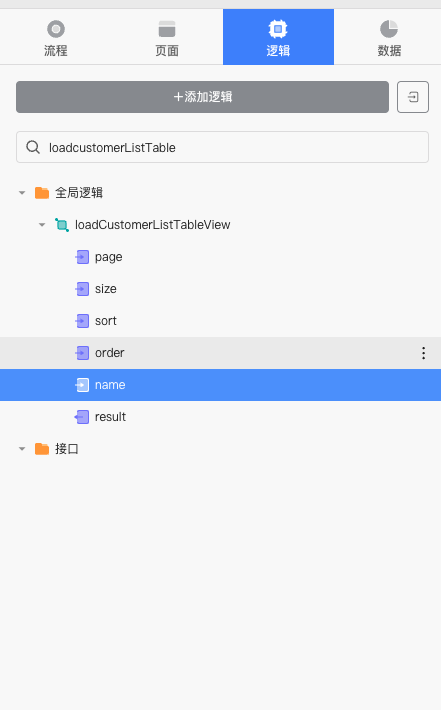
Task: Collapse the 全局逻辑 folder arrow
Action: point(22,193)
